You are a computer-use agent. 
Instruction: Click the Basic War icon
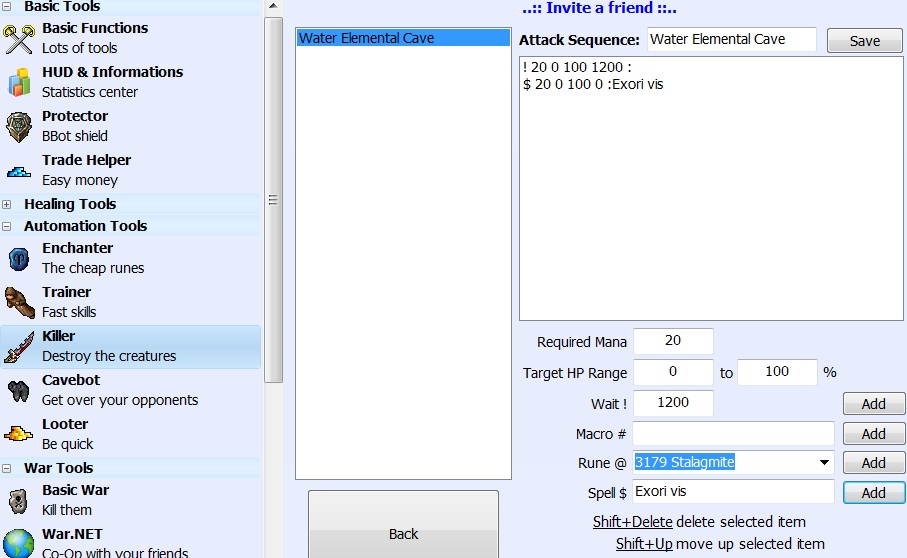click(19, 500)
